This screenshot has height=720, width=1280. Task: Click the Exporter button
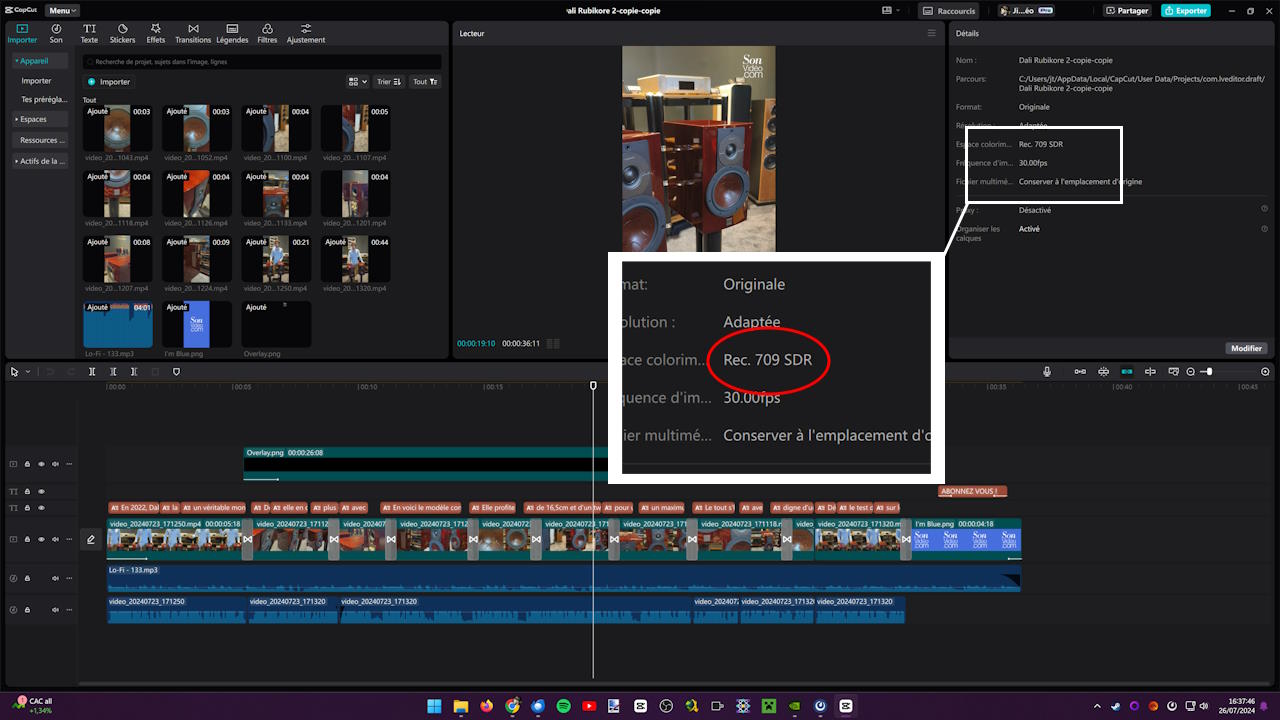pyautogui.click(x=1186, y=10)
